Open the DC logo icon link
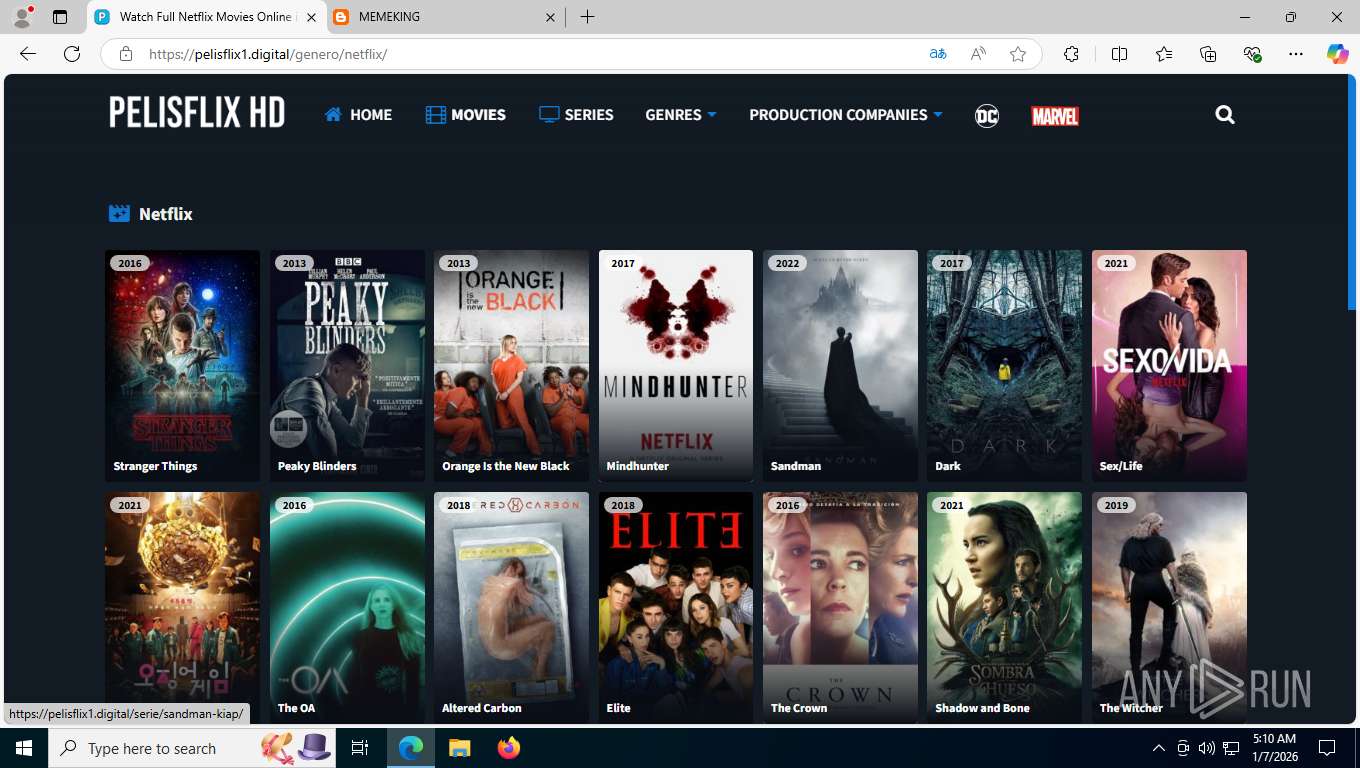 [987, 116]
